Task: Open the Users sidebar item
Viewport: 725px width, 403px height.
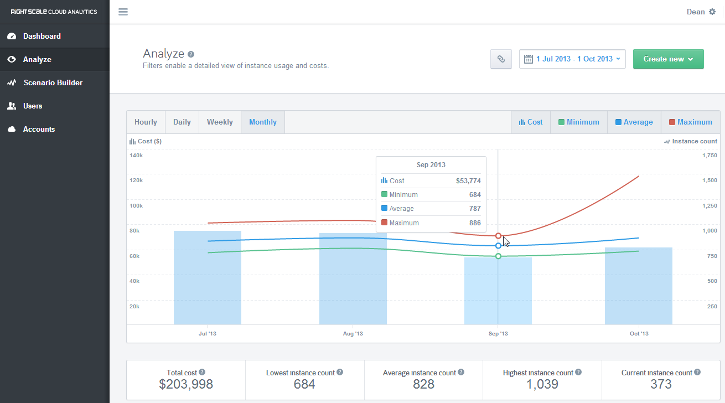Action: pyautogui.click(x=55, y=106)
